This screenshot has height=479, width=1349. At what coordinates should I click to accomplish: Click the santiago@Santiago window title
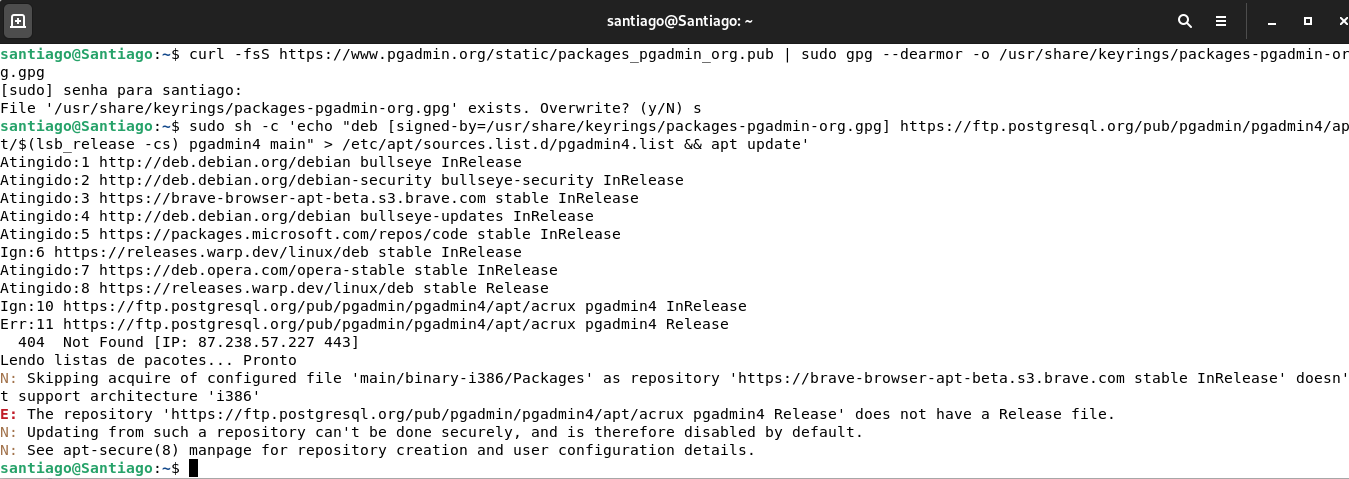[677, 20]
